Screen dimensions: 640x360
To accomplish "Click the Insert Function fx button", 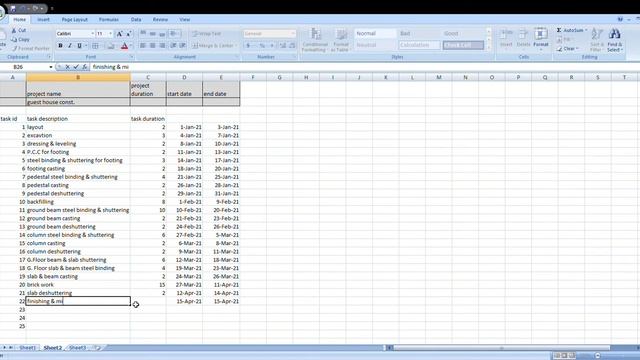I will click(84, 67).
